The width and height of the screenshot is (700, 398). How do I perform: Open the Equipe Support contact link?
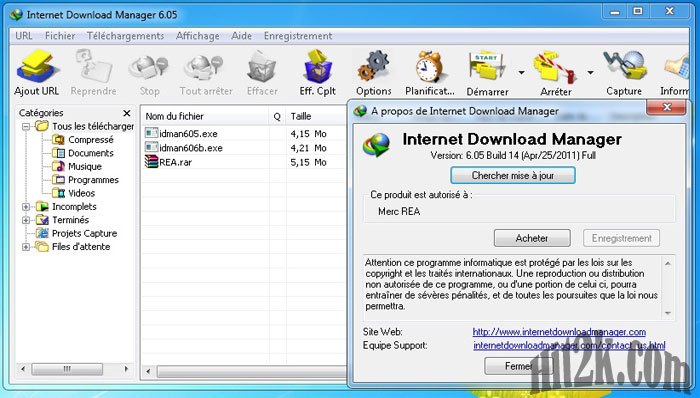[569, 345]
